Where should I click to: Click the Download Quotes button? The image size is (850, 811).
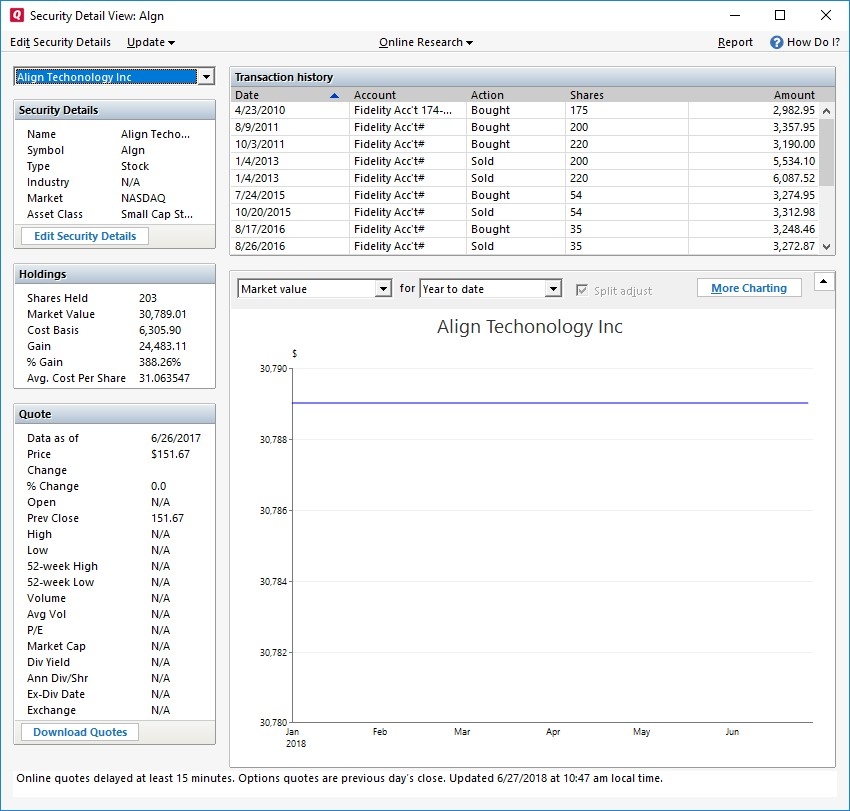80,732
